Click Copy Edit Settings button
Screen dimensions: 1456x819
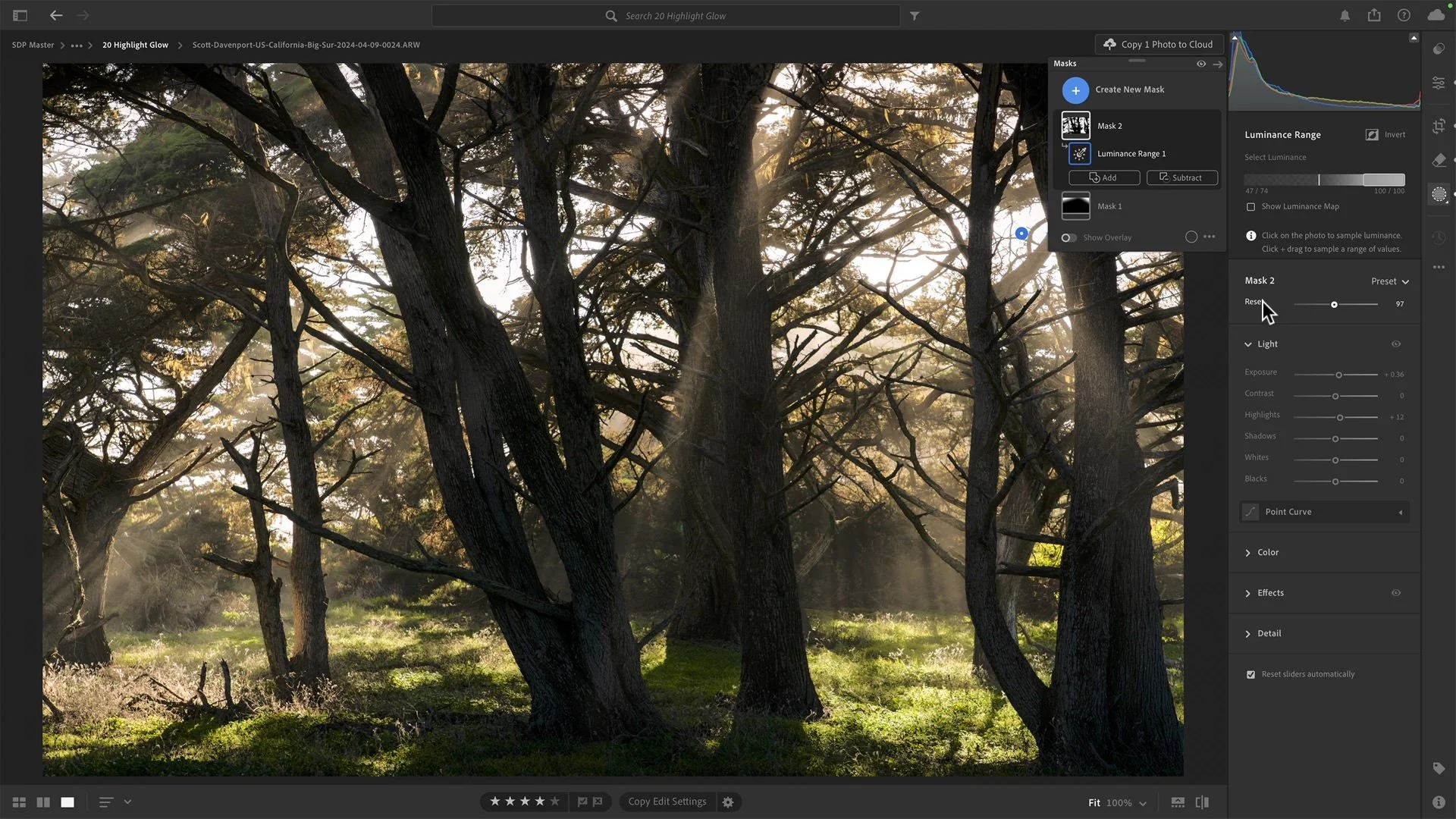(667, 802)
